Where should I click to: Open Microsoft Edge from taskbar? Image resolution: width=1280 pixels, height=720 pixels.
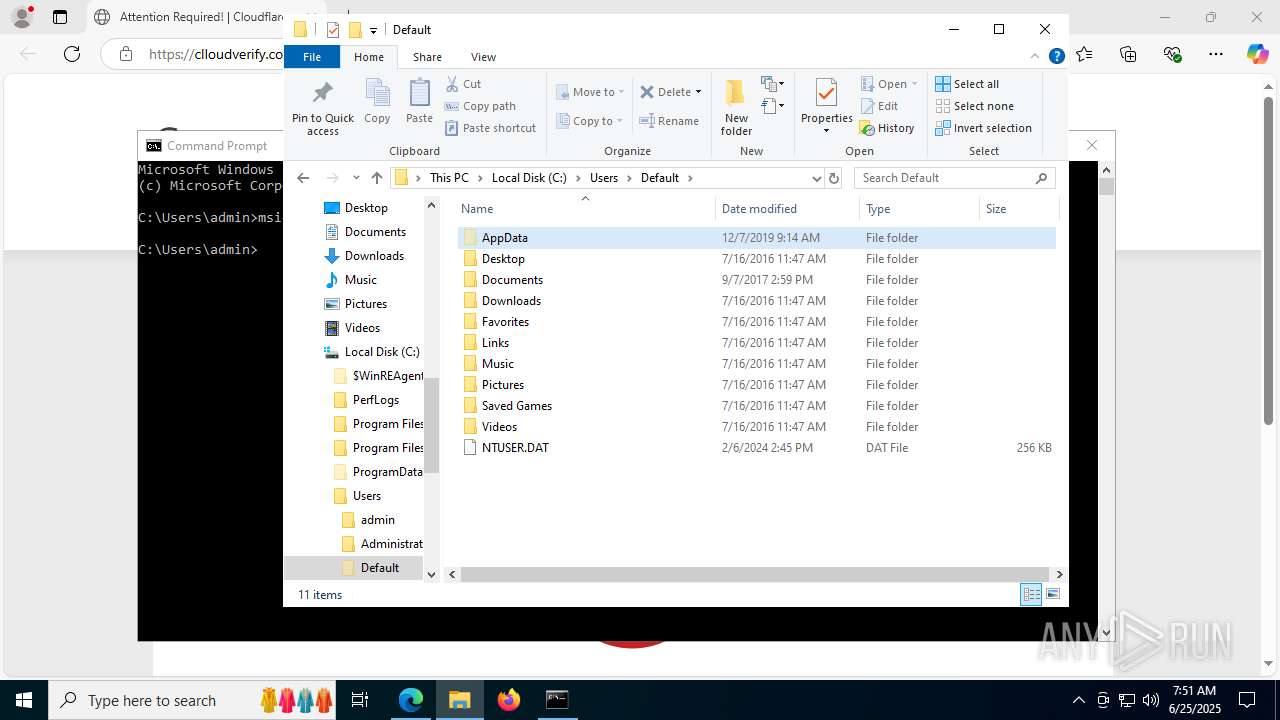click(x=411, y=700)
